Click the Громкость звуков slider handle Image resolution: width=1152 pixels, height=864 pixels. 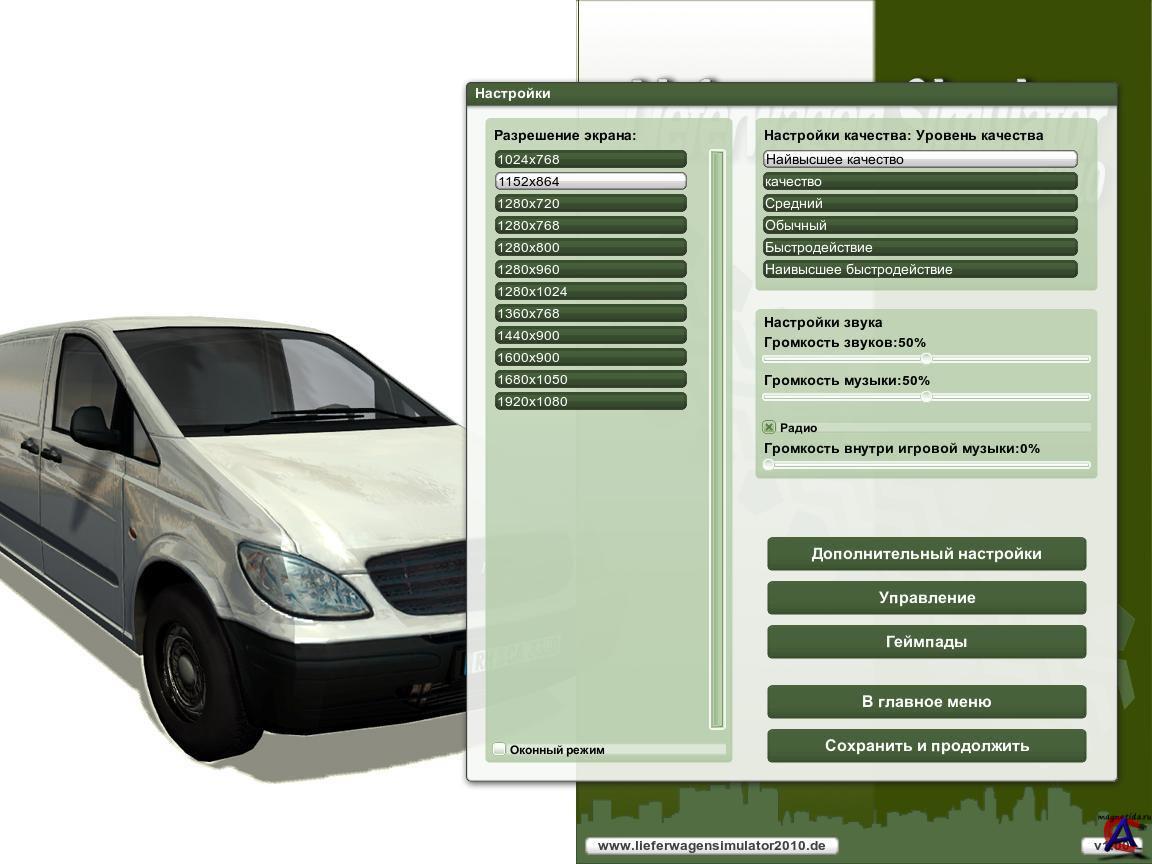pyautogui.click(x=926, y=358)
